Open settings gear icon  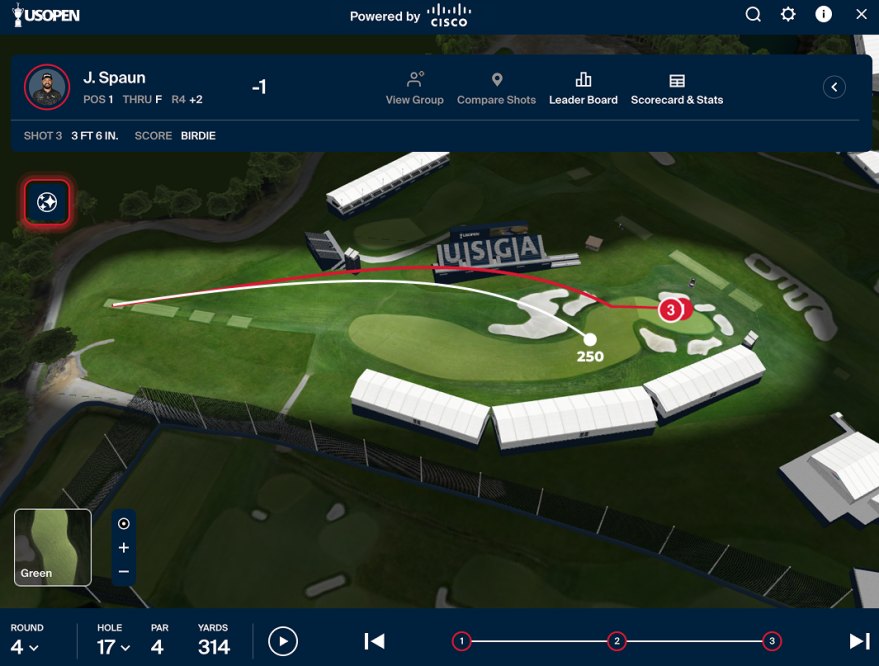pos(788,14)
